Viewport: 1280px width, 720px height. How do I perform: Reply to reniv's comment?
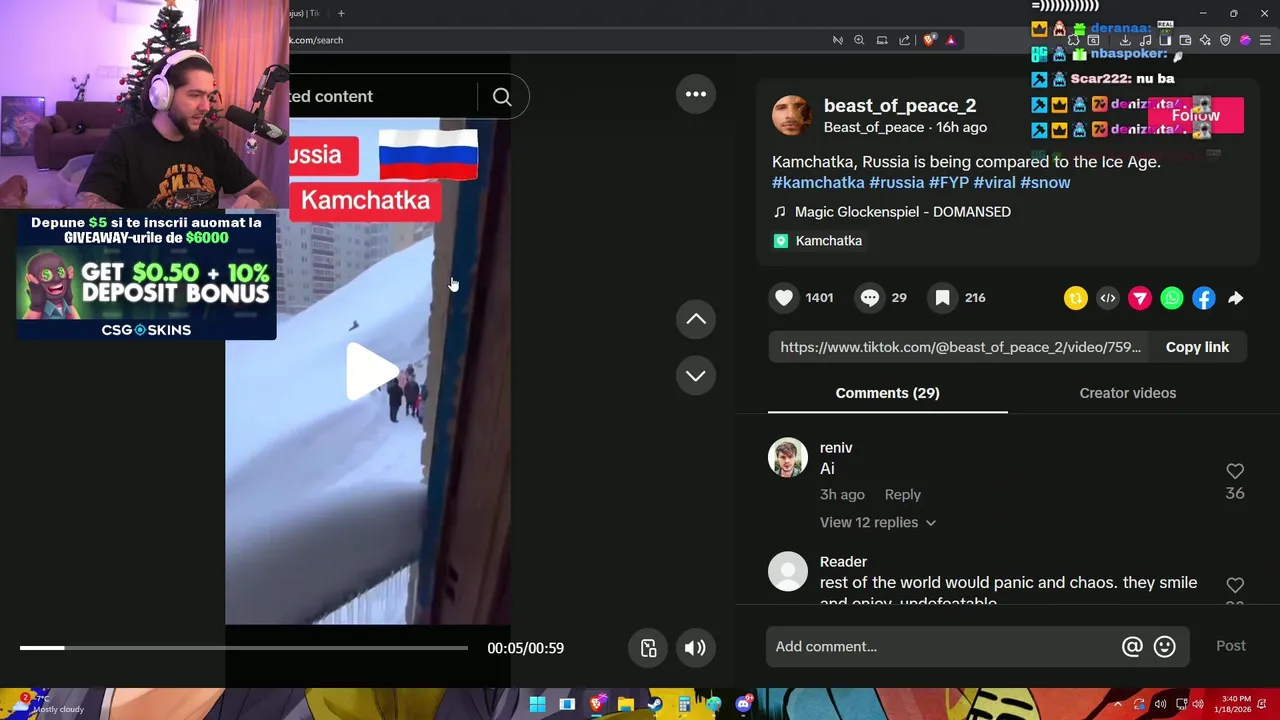(x=902, y=494)
